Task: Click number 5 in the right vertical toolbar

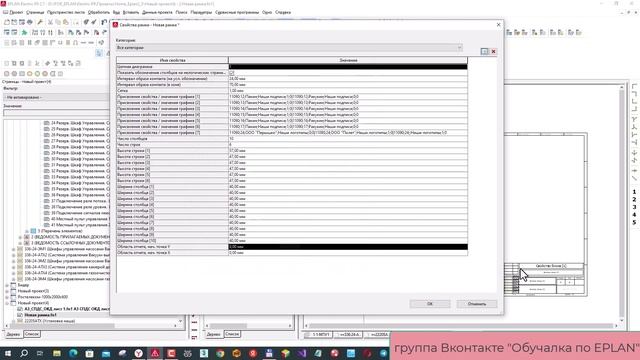Action: tap(634, 222)
